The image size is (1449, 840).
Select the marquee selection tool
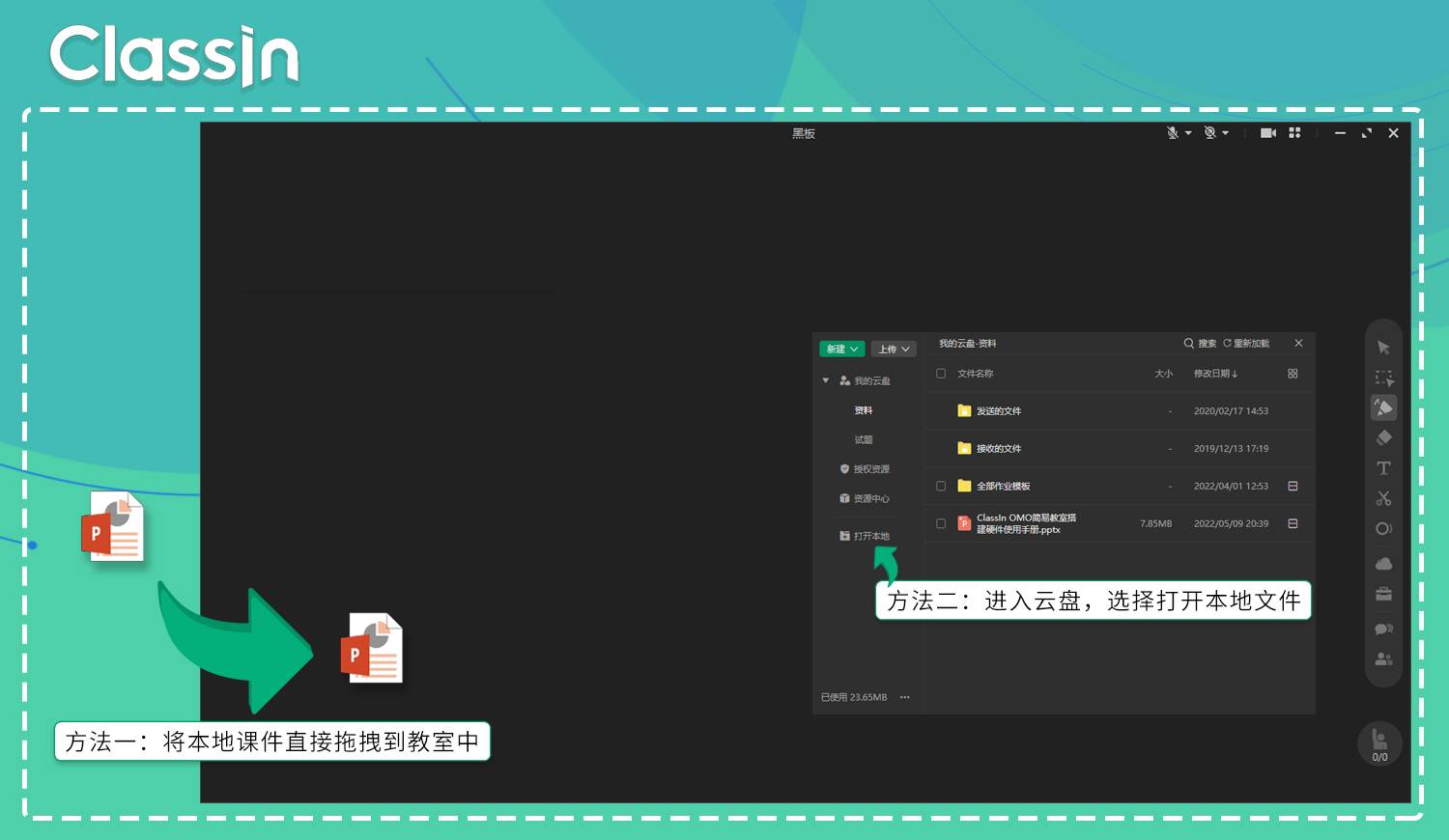pyautogui.click(x=1383, y=378)
